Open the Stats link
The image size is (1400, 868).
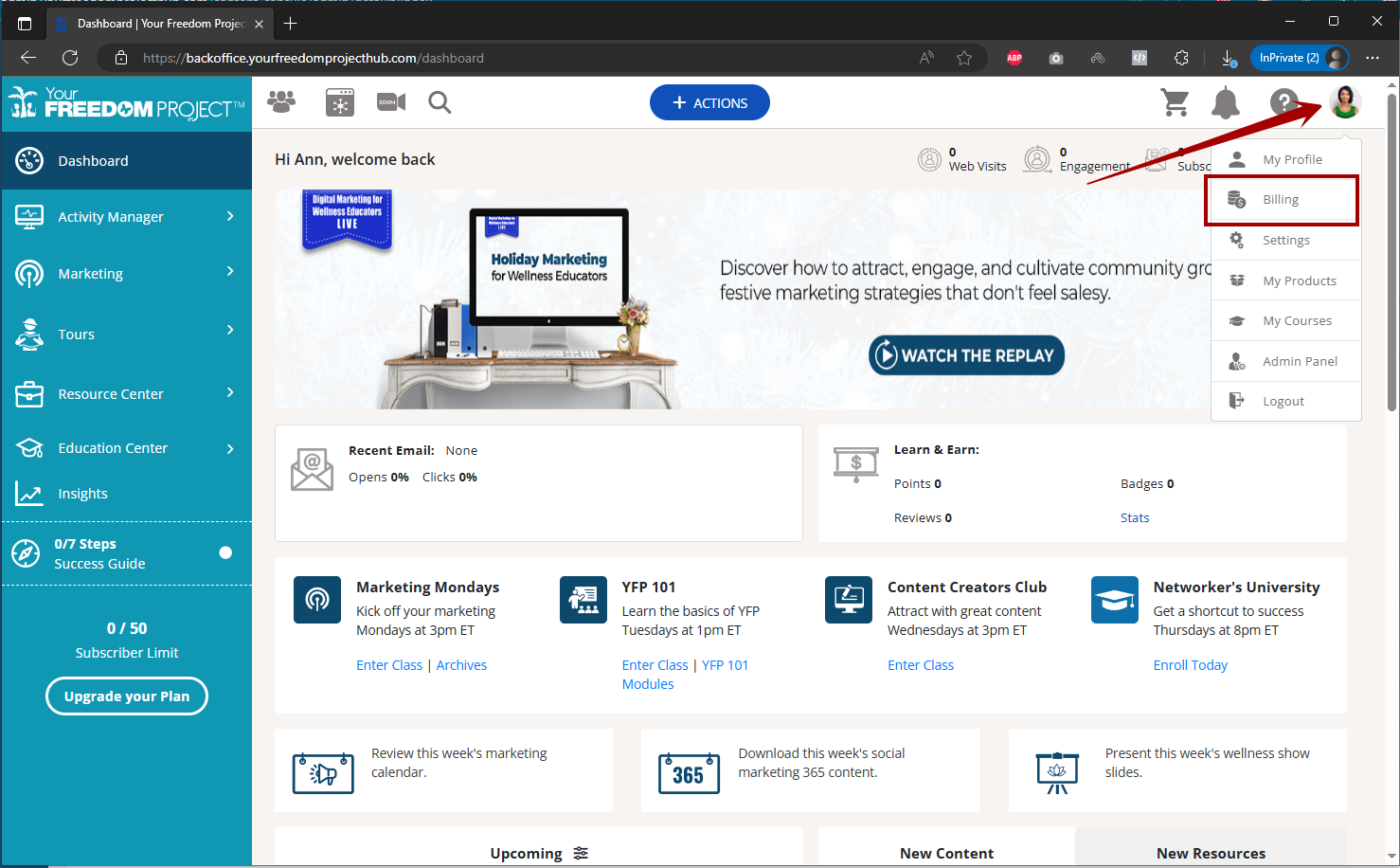pyautogui.click(x=1135, y=517)
